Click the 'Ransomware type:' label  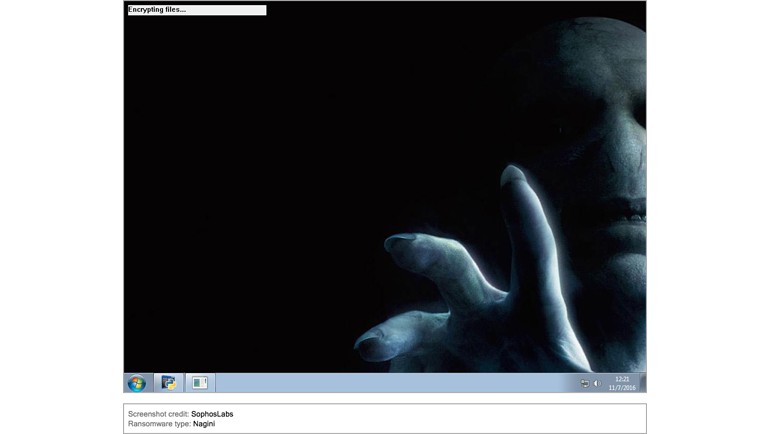pyautogui.click(x=159, y=424)
